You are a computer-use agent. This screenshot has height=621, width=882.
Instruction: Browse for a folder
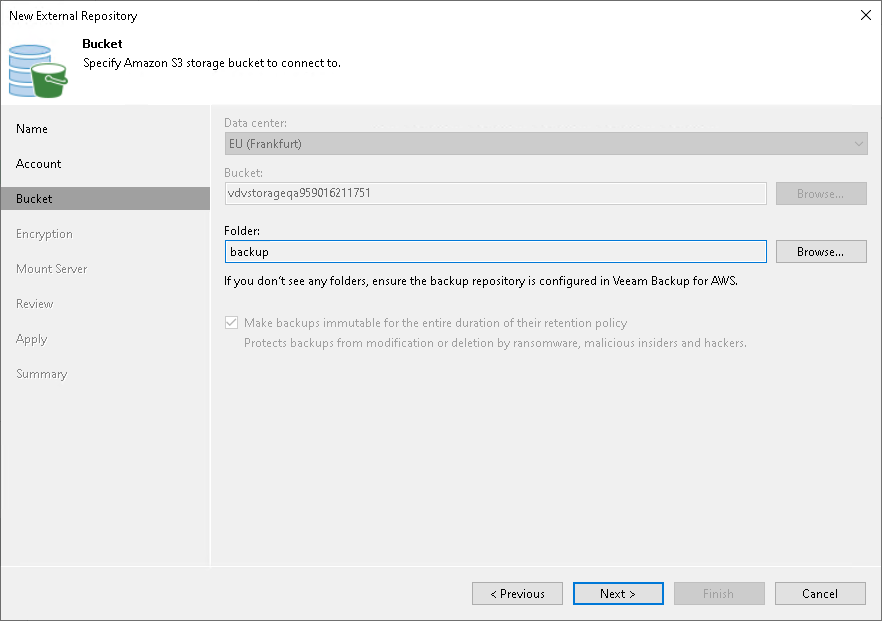pyautogui.click(x=821, y=251)
